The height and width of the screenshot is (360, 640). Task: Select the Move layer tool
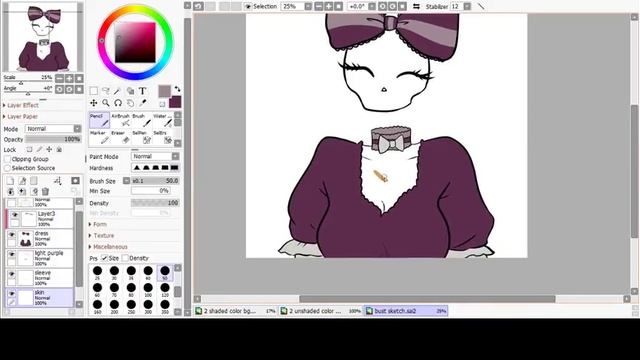[94, 103]
